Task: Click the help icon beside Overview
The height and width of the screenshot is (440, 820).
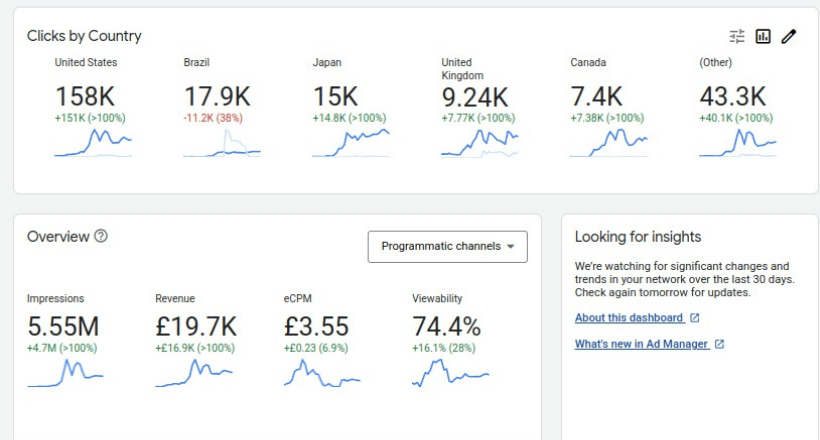Action: point(100,237)
